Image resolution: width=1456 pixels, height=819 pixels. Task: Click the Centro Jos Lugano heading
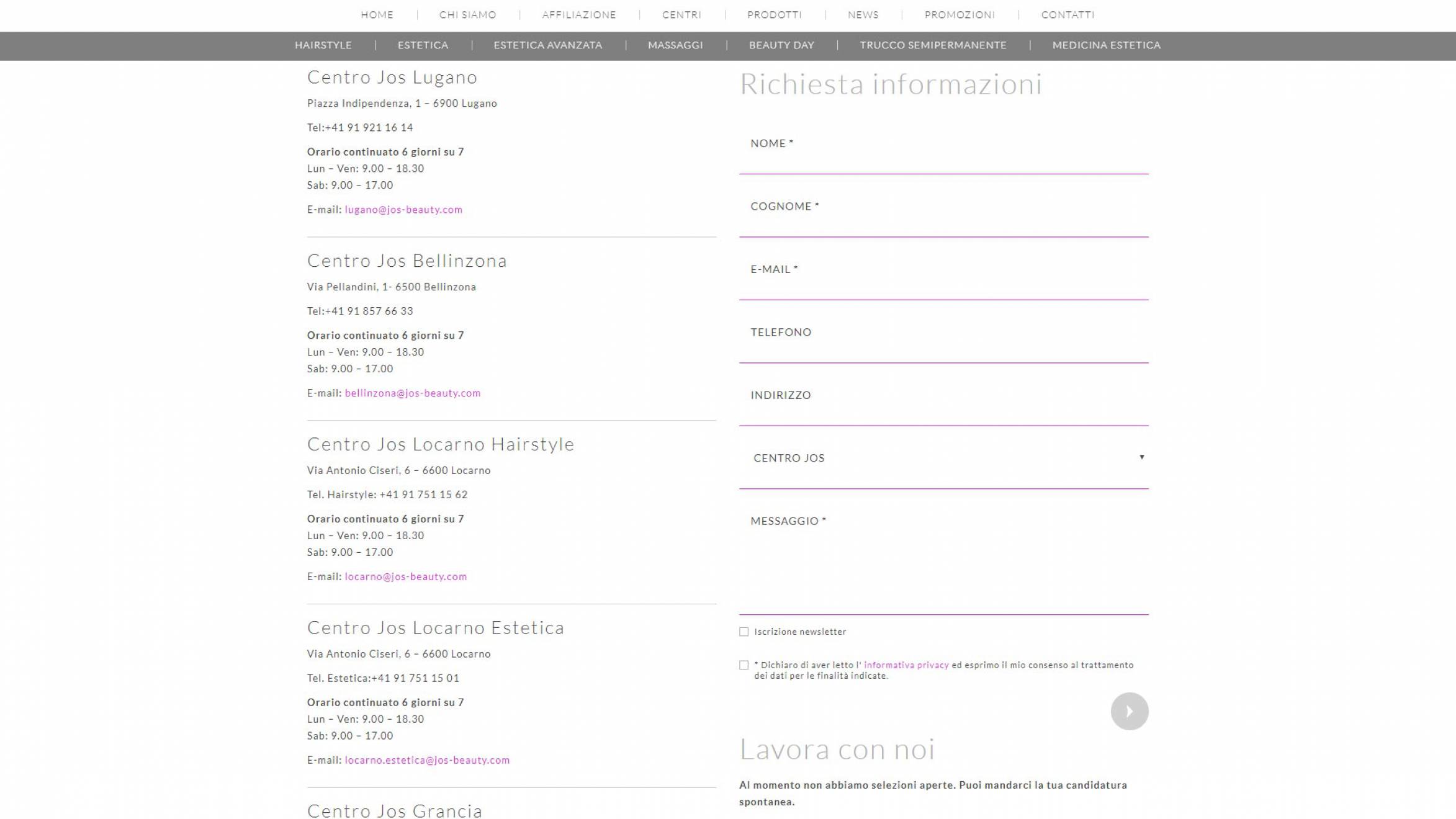pos(392,78)
